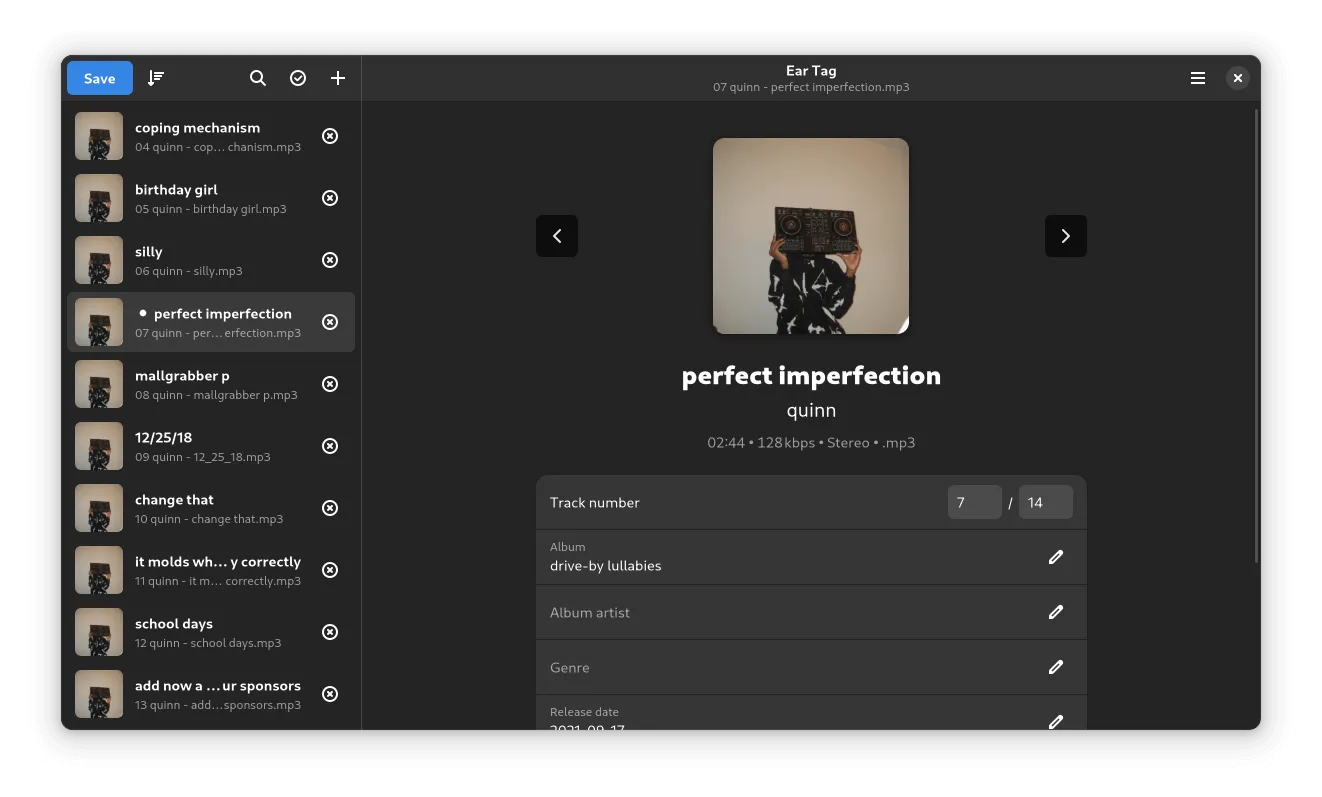
Task: Remove coping mechanism from file list
Action: click(330, 136)
